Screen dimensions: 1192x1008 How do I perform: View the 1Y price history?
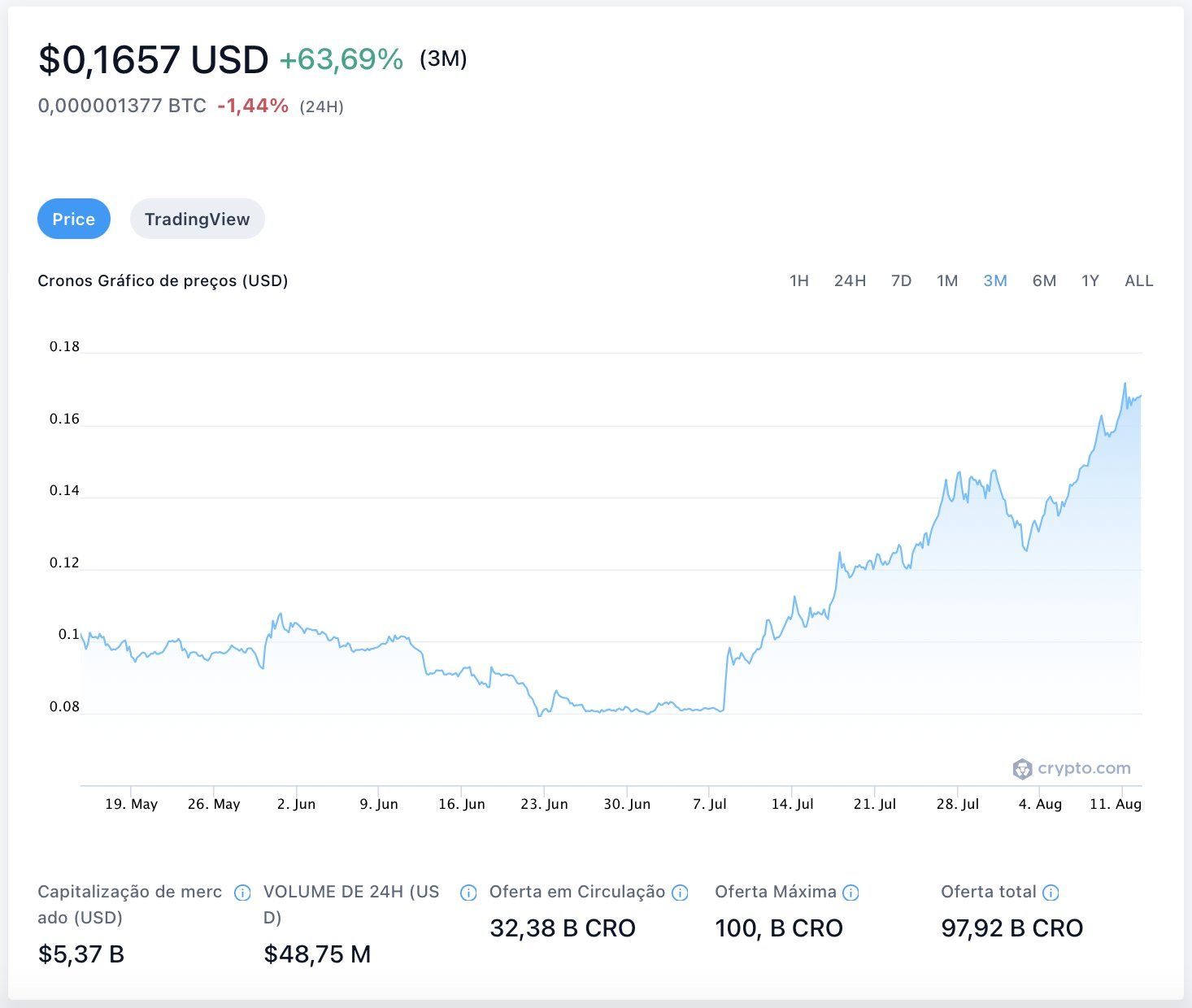(x=1090, y=281)
